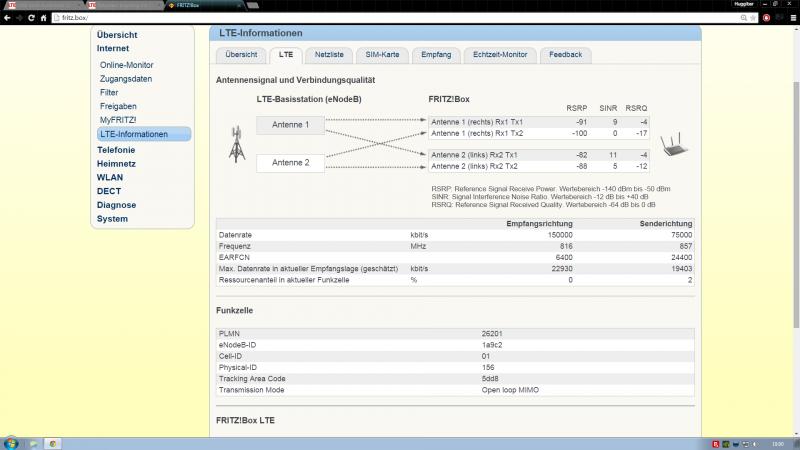Open MyFRITZ! in the sidebar
The width and height of the screenshot is (800, 450).
118,120
